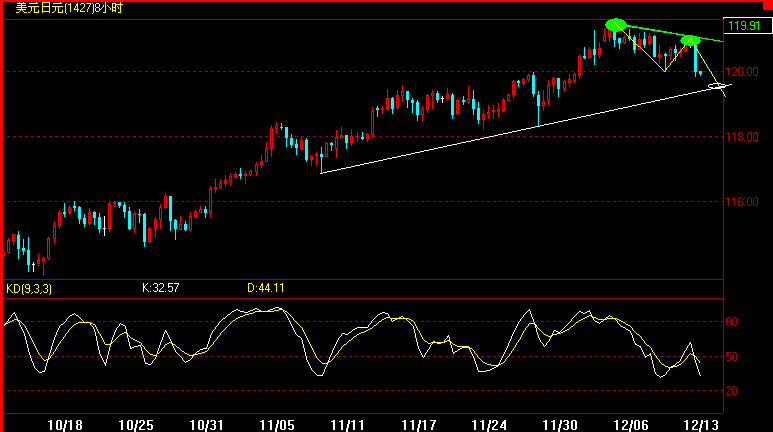Select the first green peak marker
The width and height of the screenshot is (773, 432).
[616, 25]
